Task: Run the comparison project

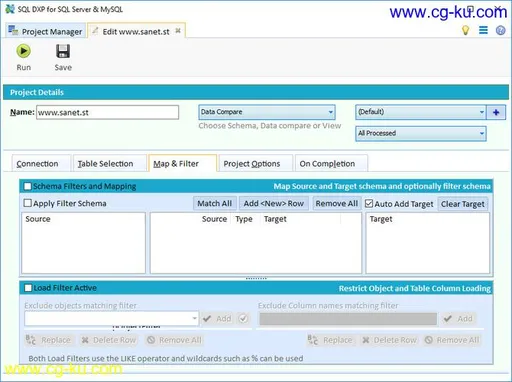Action: tap(23, 57)
